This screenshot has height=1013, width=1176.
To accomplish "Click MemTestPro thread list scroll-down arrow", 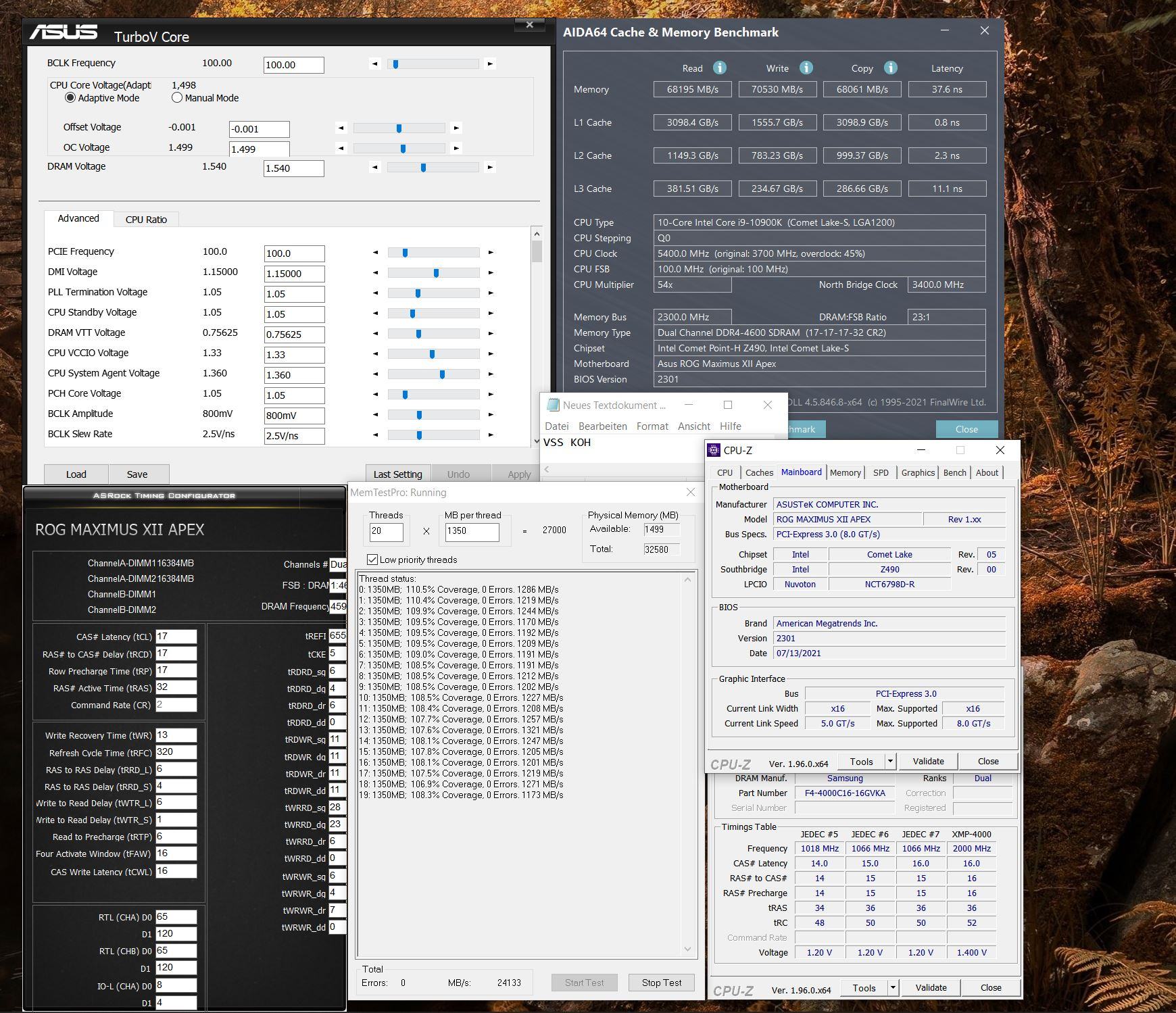I will 688,949.
